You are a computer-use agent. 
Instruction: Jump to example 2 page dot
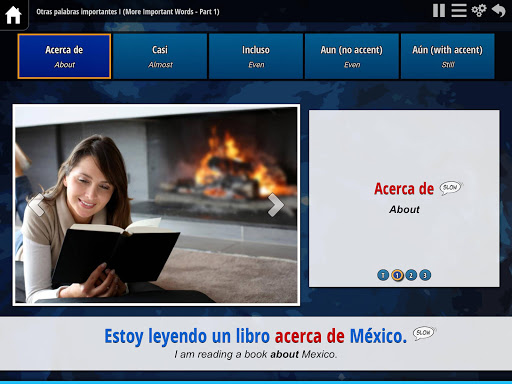[411, 275]
